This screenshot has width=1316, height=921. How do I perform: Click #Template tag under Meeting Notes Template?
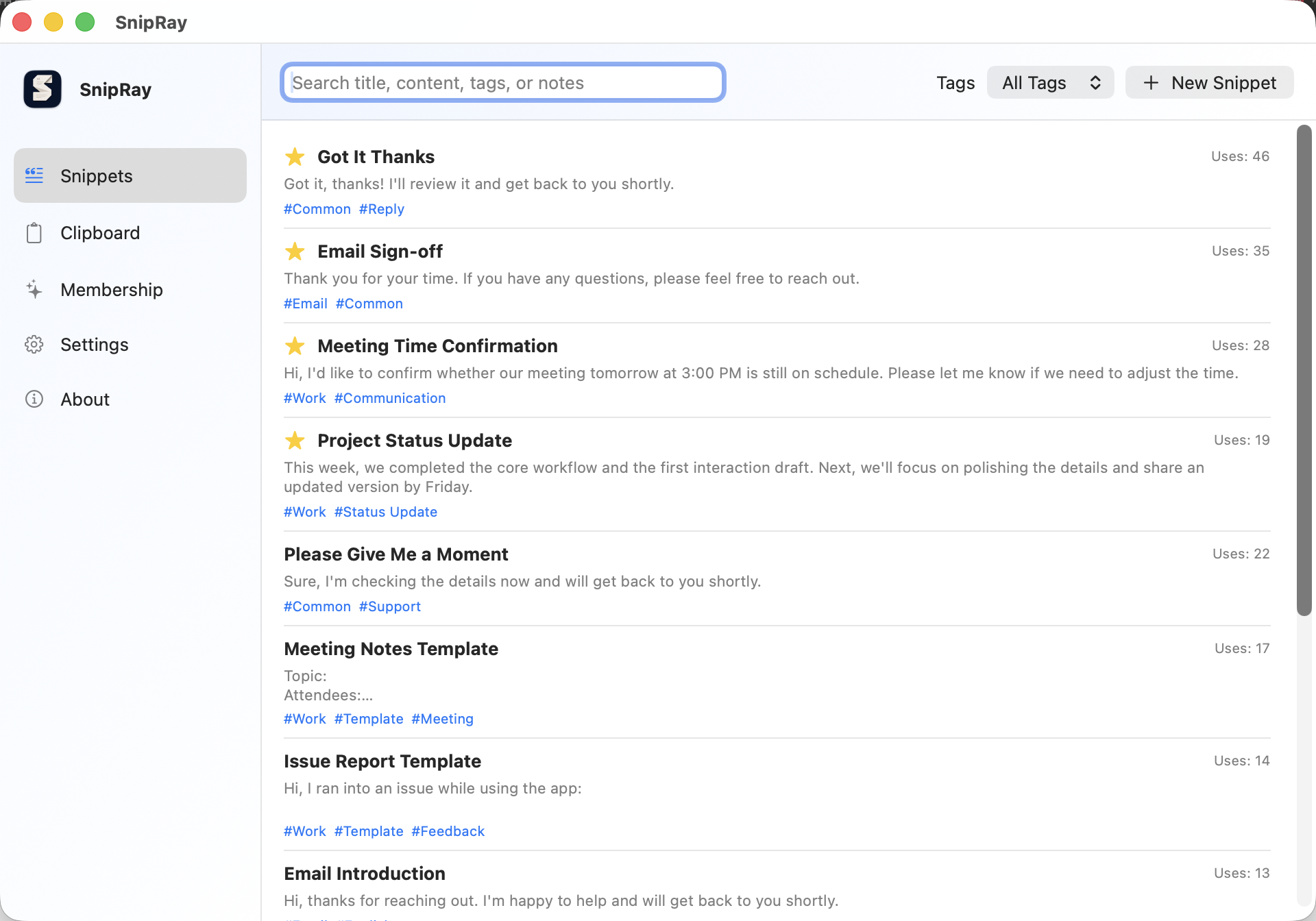click(x=369, y=719)
